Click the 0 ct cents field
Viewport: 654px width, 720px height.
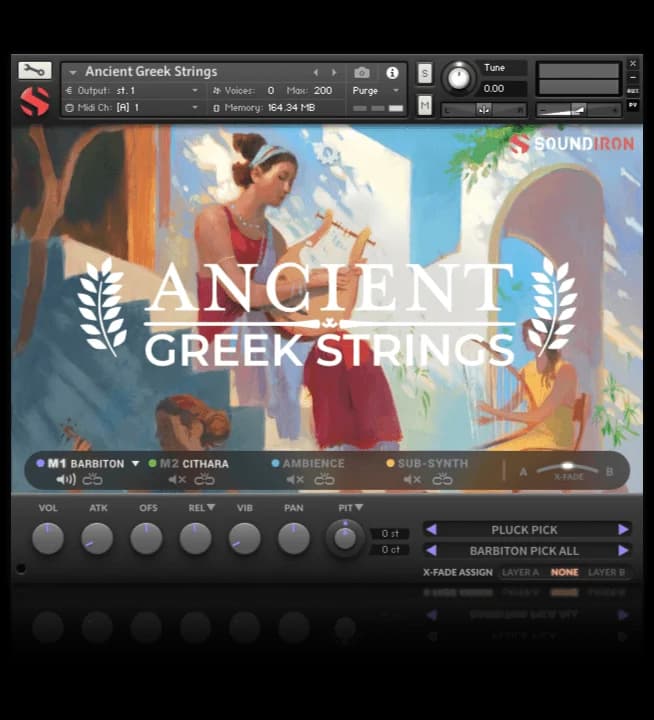(390, 549)
